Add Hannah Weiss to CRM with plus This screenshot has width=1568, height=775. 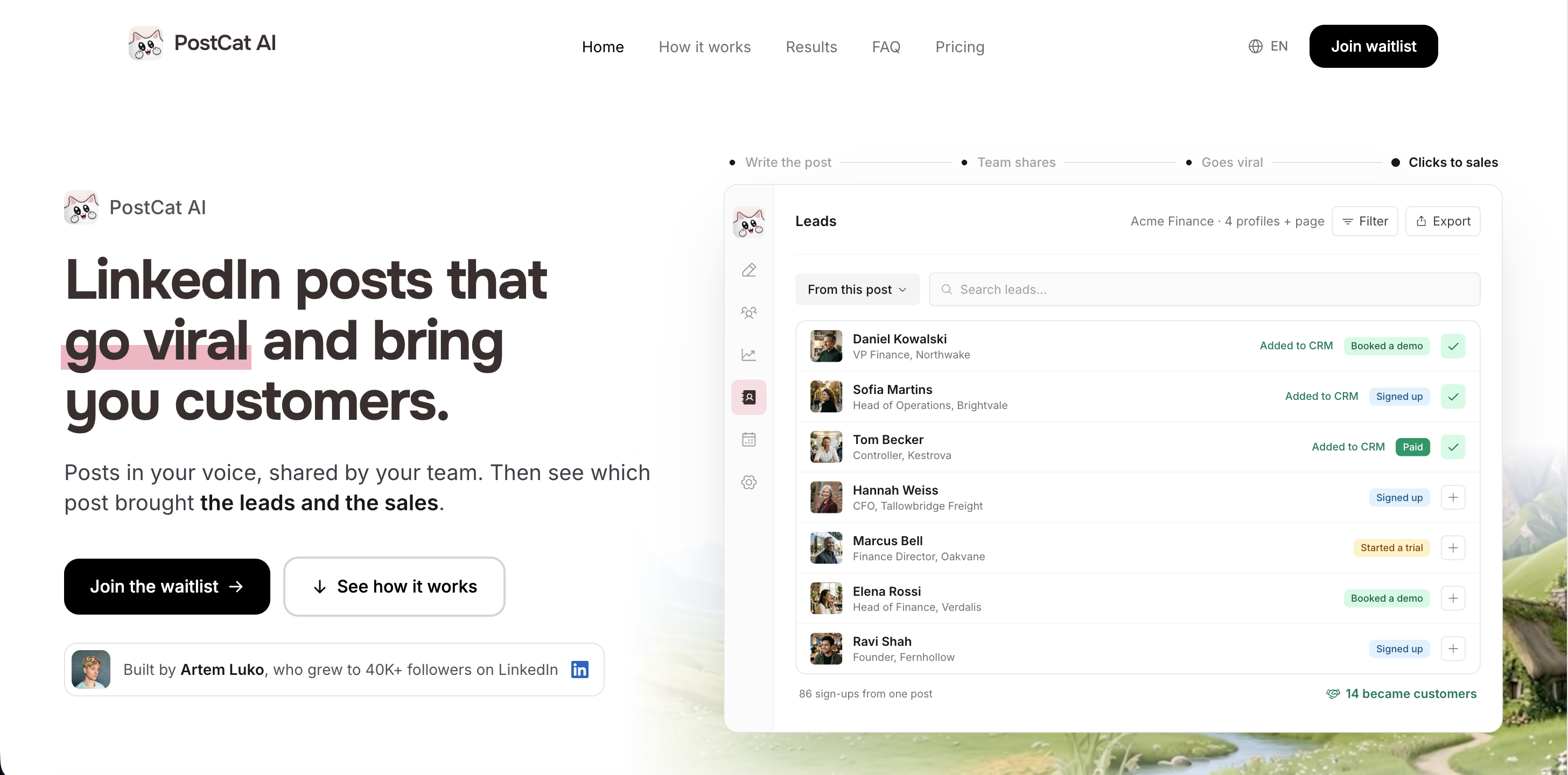[x=1453, y=498]
